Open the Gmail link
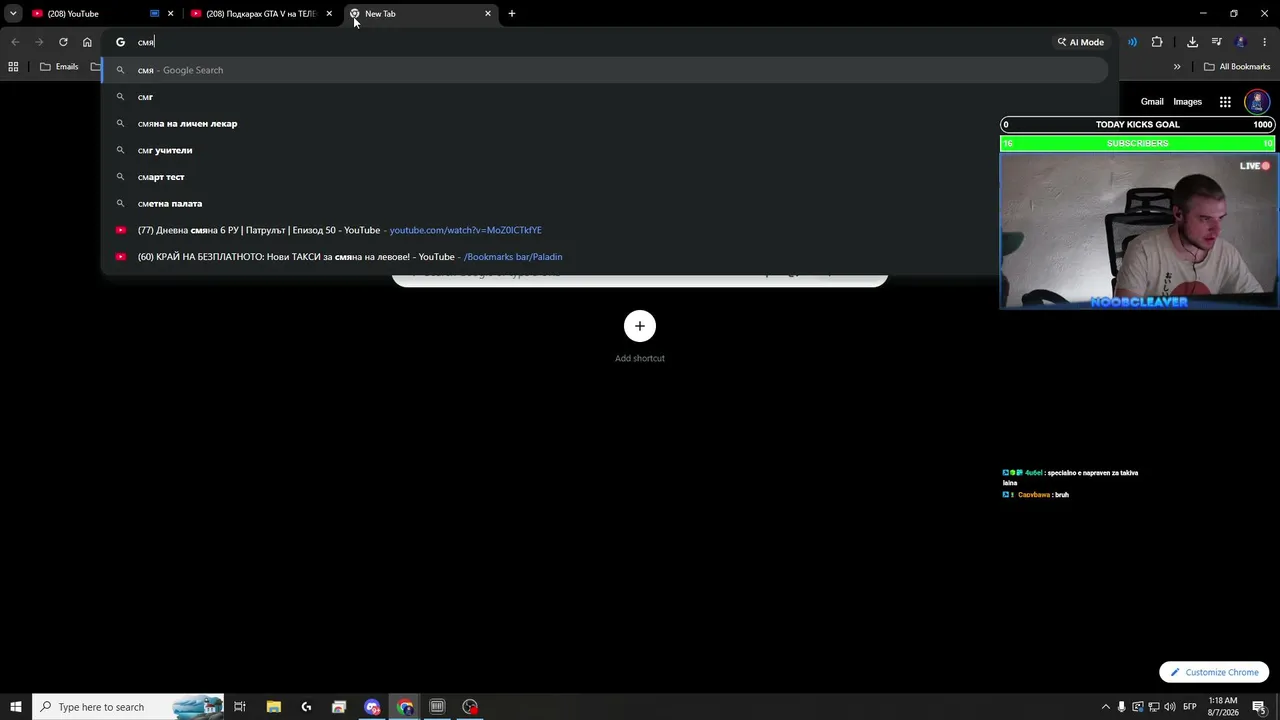1280x720 pixels. point(1152,102)
